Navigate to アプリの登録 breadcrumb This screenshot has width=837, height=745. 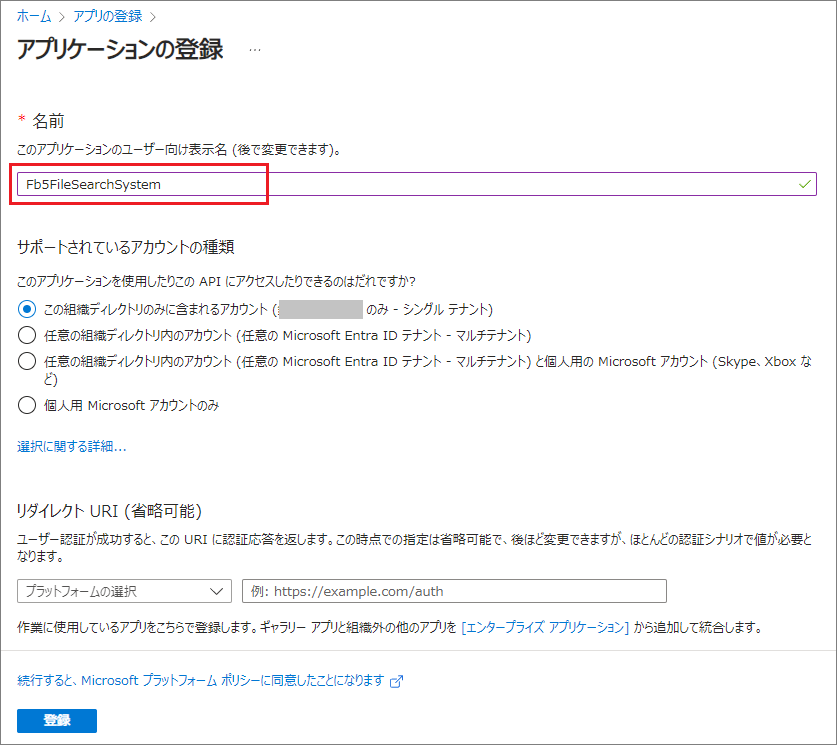(x=107, y=16)
